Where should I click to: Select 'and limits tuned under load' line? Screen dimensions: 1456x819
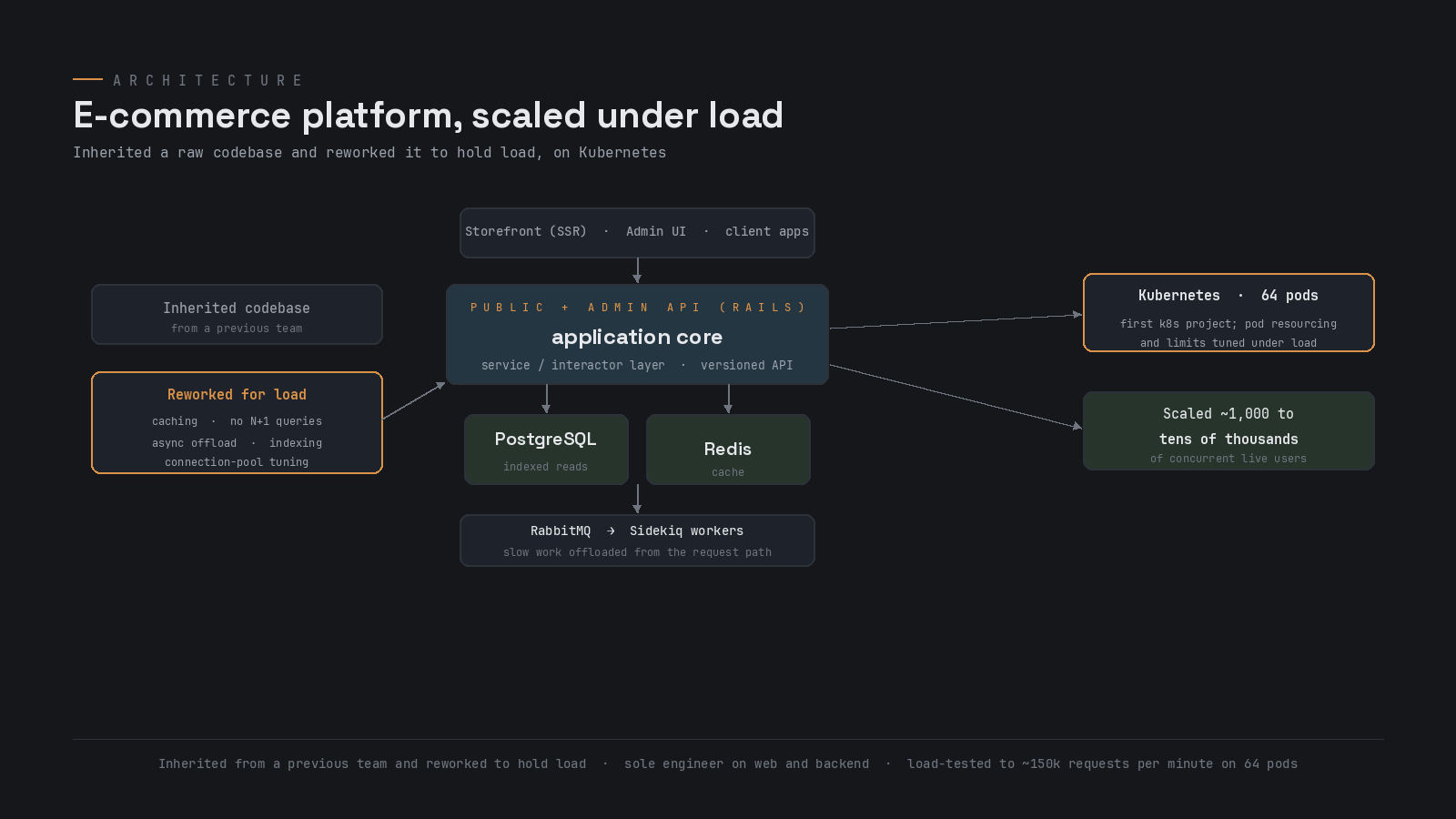tap(1228, 343)
